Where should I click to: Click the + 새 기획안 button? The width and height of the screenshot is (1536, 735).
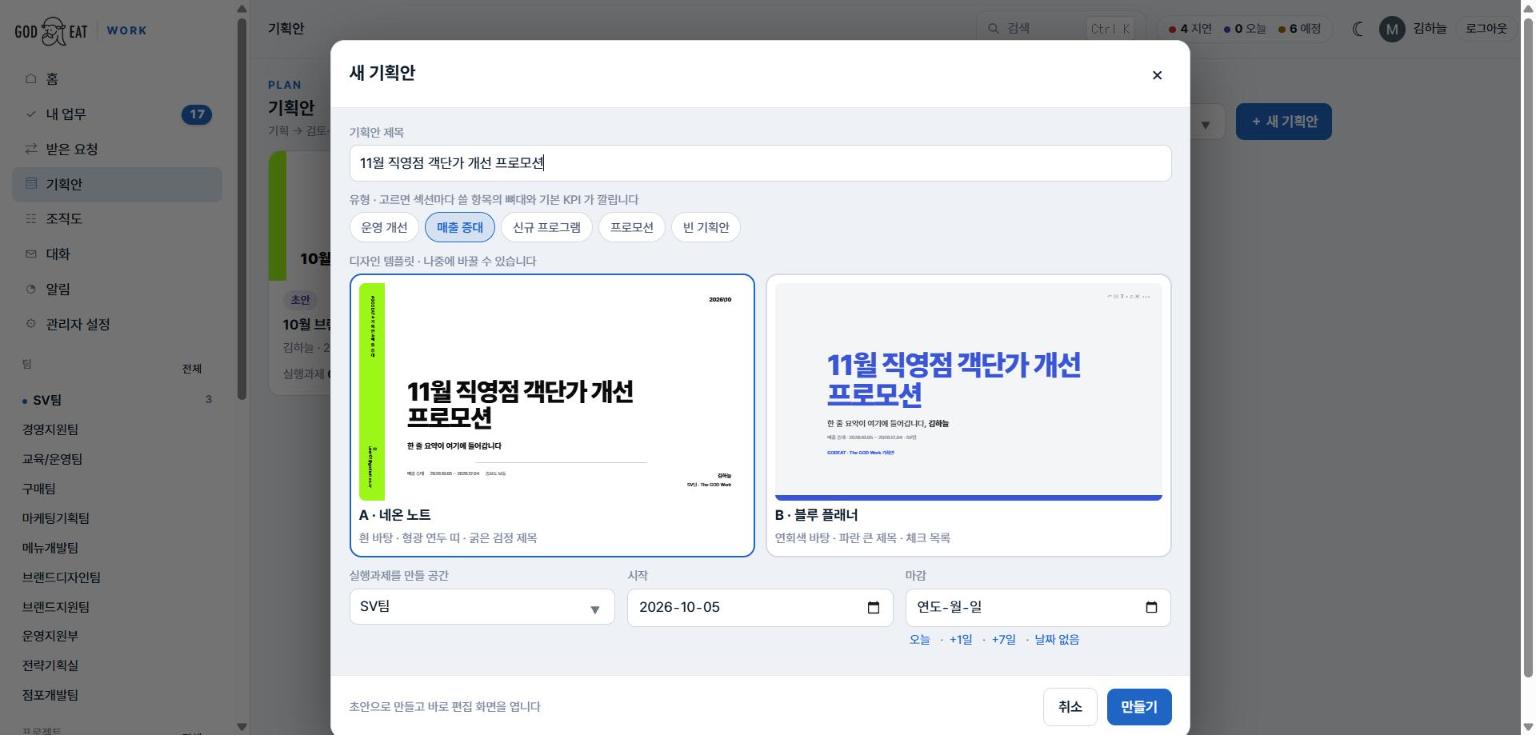pos(1284,122)
